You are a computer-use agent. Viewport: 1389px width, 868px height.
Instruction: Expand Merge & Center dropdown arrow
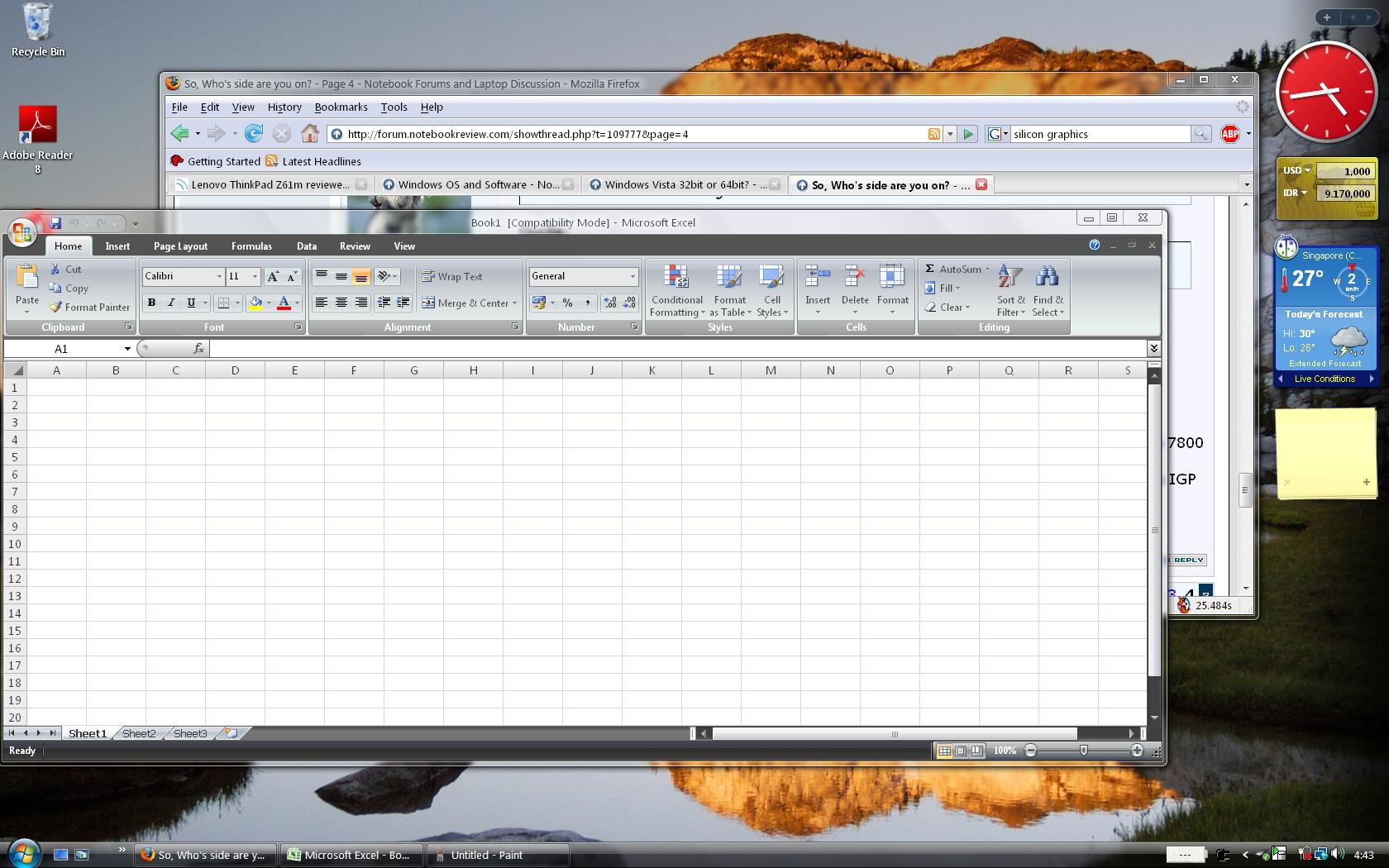tap(514, 303)
